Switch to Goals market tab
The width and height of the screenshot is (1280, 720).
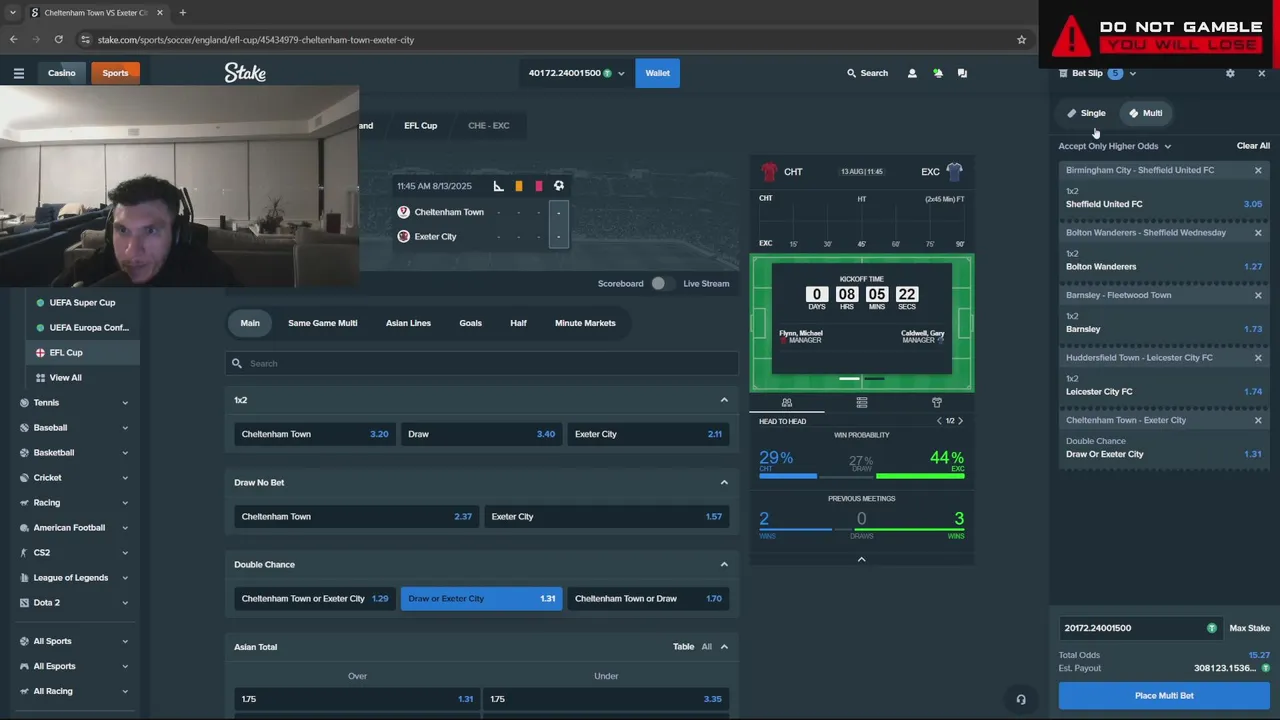pos(470,323)
